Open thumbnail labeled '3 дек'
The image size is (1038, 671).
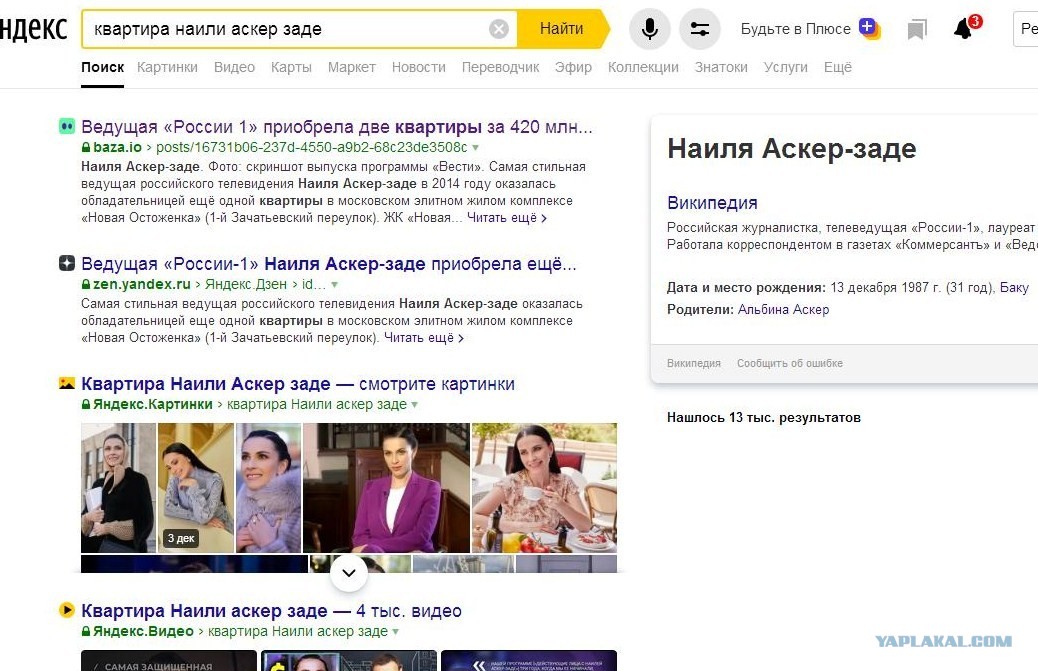click(196, 488)
